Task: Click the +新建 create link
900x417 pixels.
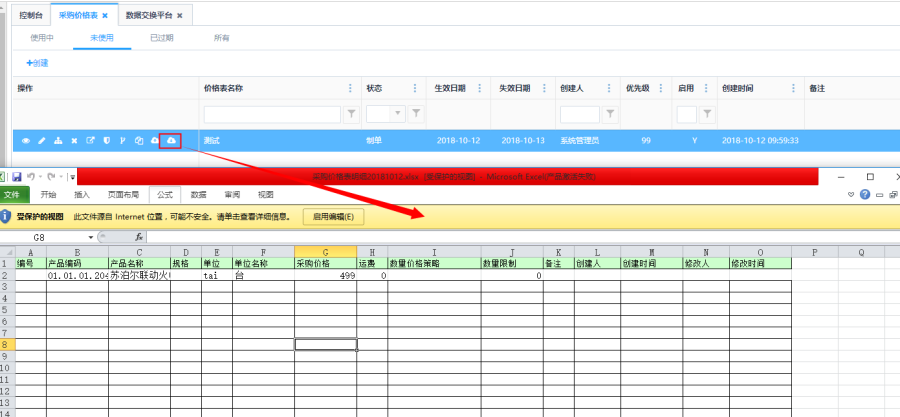Action: point(37,63)
